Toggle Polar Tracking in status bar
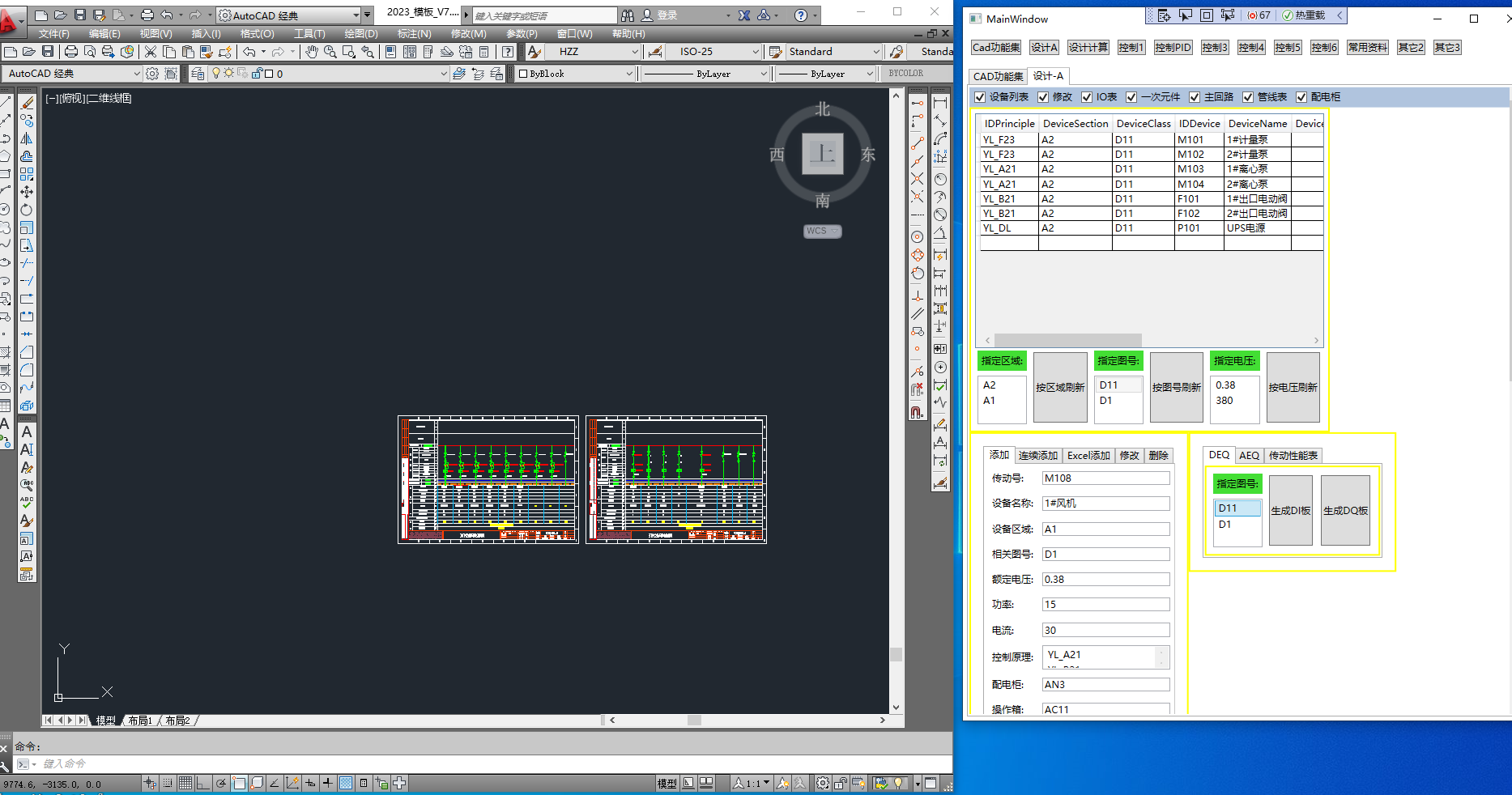The height and width of the screenshot is (795, 1512). click(x=220, y=783)
